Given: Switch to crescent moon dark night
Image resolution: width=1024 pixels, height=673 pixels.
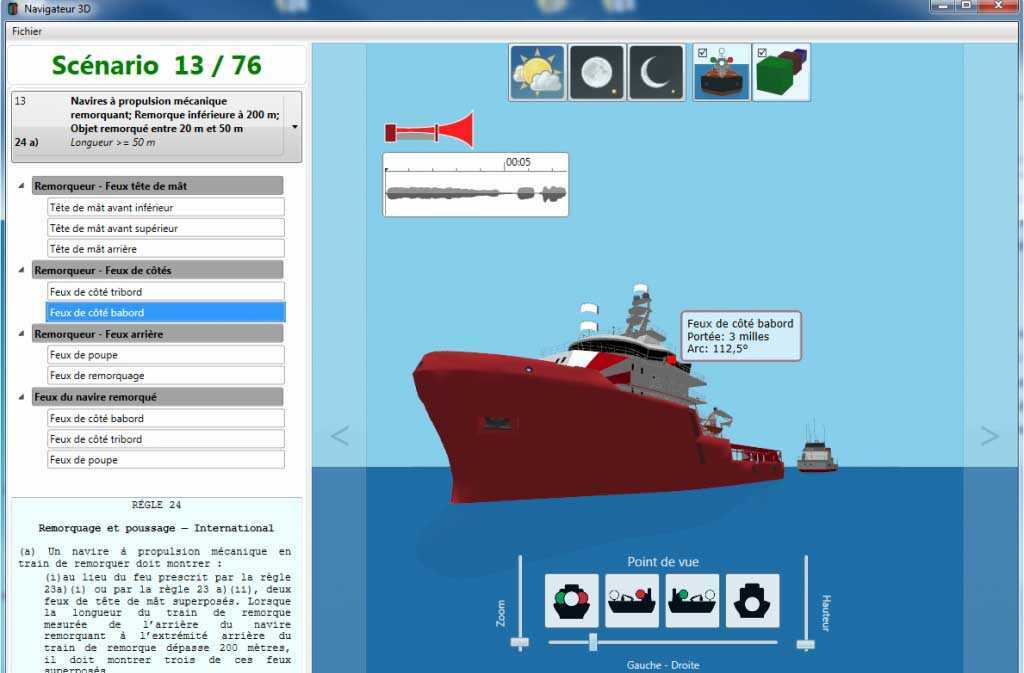Looking at the screenshot, I should [x=656, y=72].
